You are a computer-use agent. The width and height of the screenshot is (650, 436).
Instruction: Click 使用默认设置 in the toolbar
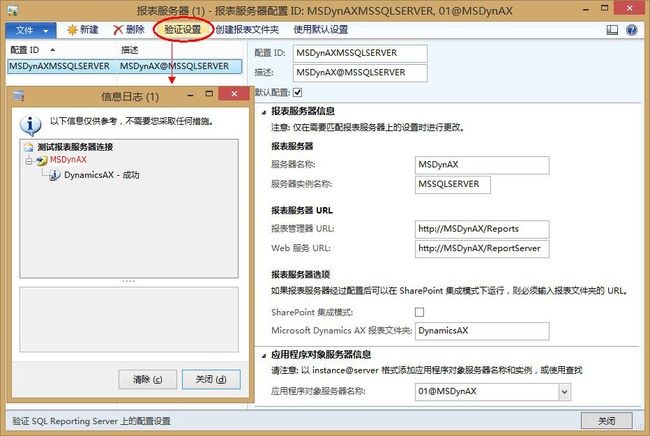pyautogui.click(x=320, y=29)
